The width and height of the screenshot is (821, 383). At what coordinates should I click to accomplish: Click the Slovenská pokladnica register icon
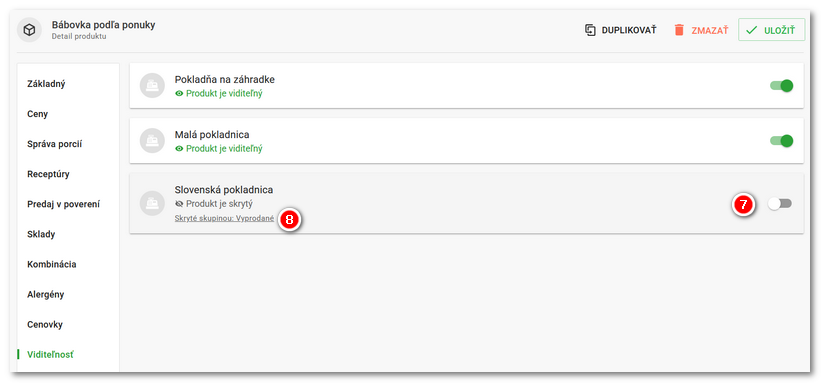point(152,203)
